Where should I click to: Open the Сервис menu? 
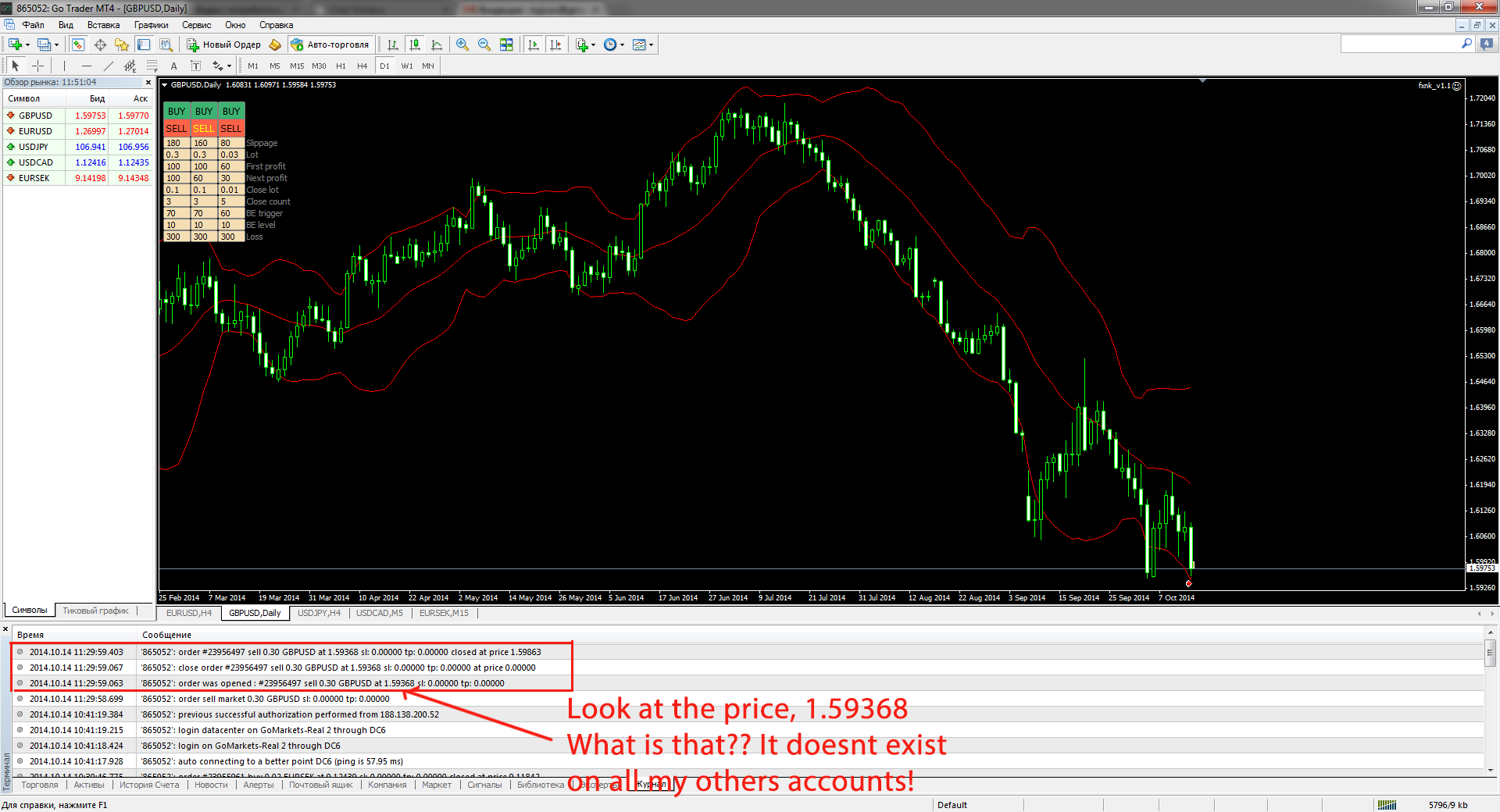(x=197, y=25)
